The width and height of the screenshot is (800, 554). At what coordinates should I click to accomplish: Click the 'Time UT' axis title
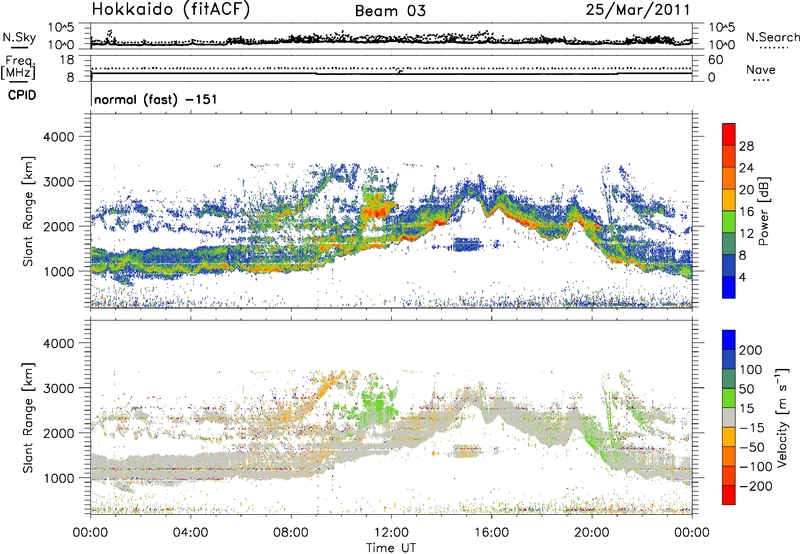[391, 548]
